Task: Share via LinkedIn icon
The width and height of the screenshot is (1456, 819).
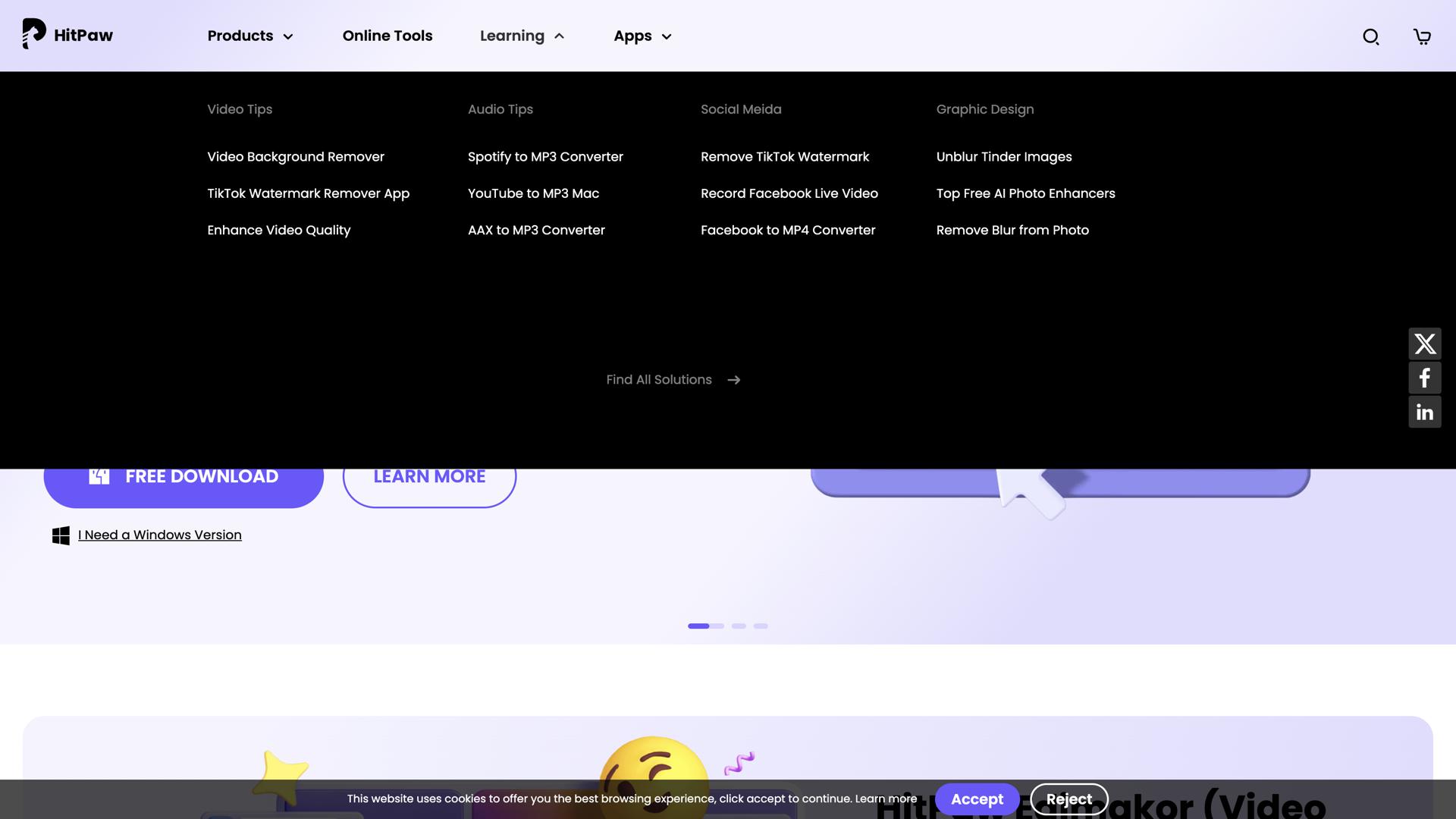Action: 1424,413
